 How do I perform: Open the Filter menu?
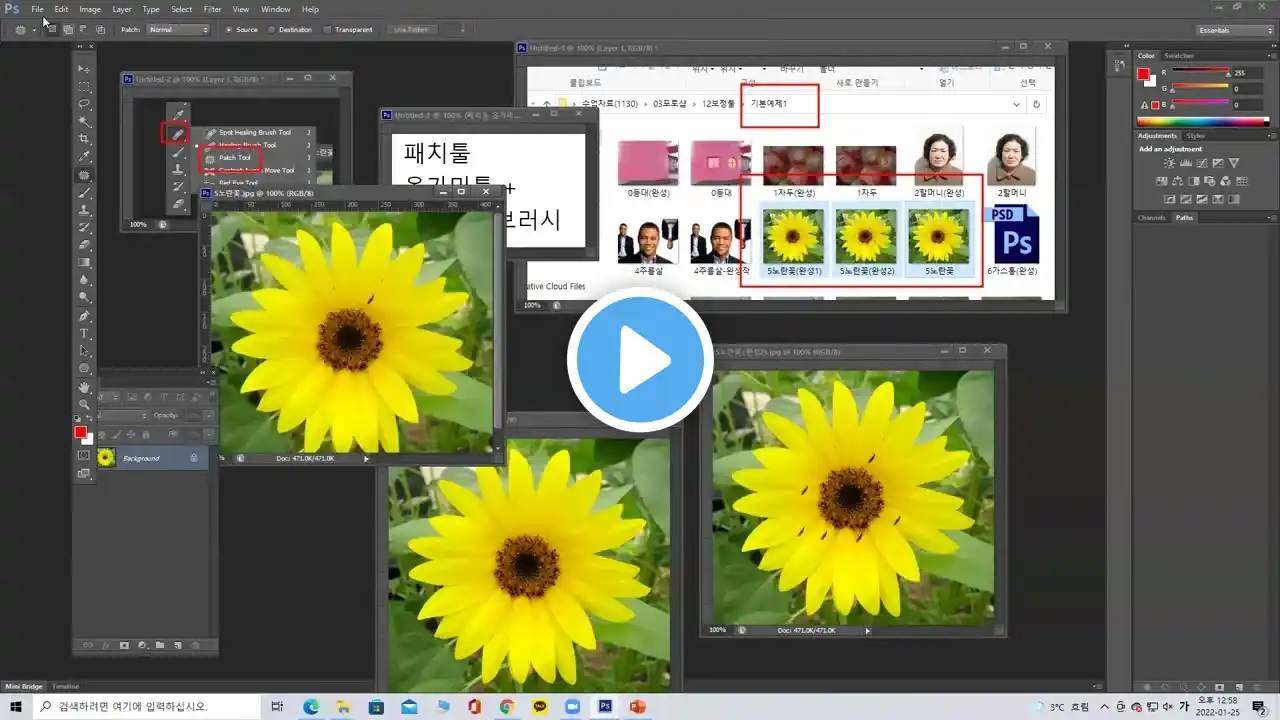213,9
